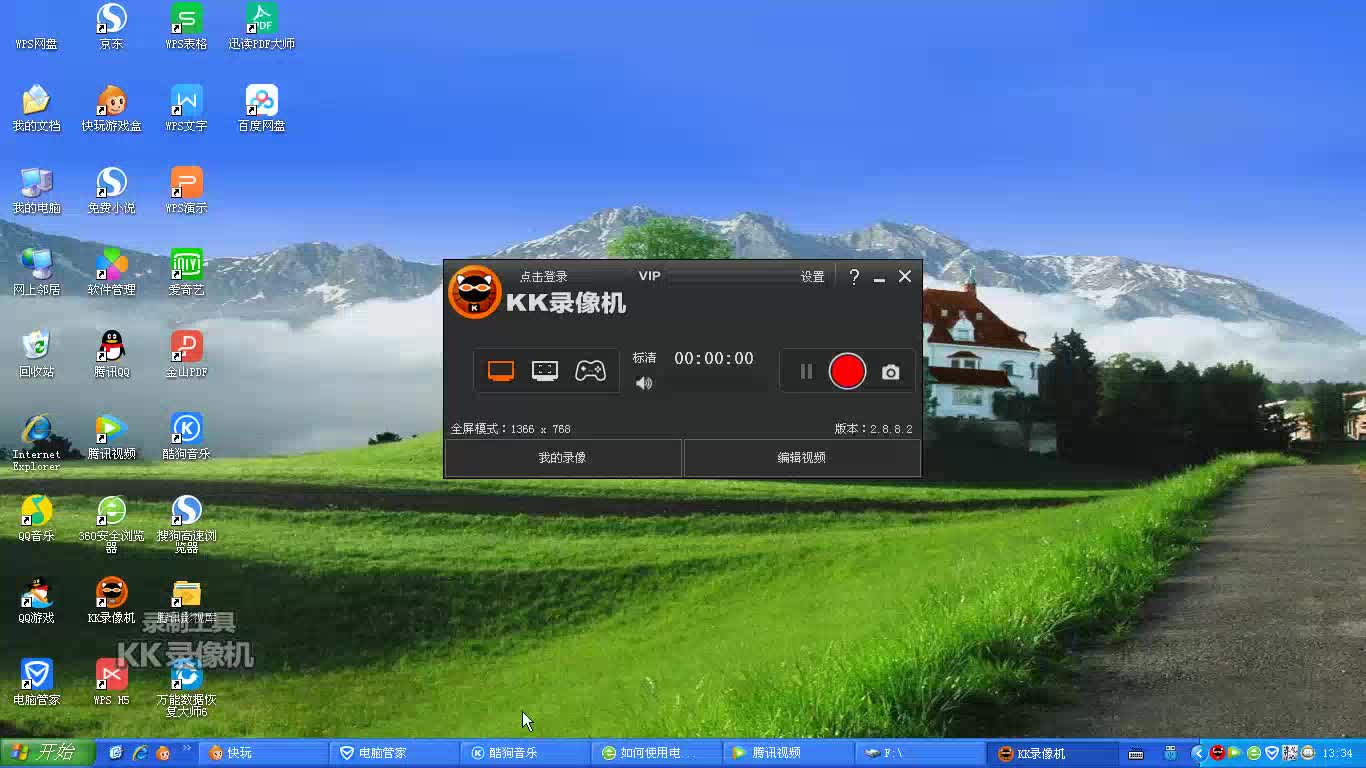Select 搜狗高速浏览器 desktop icon

pyautogui.click(x=186, y=523)
